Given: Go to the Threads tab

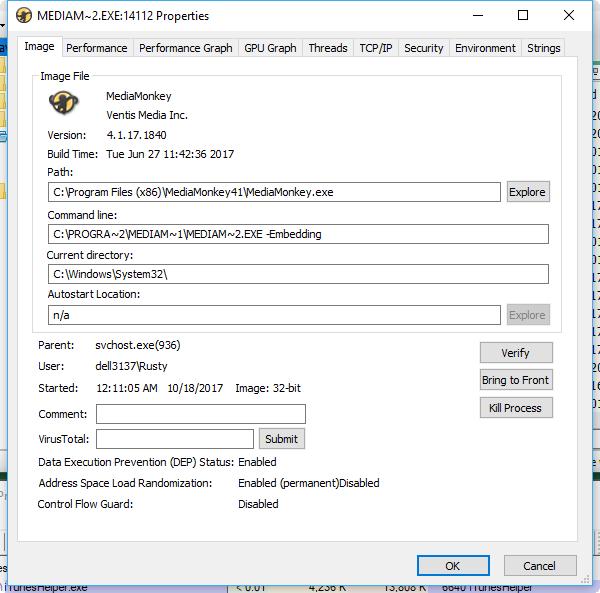Looking at the screenshot, I should coord(328,48).
